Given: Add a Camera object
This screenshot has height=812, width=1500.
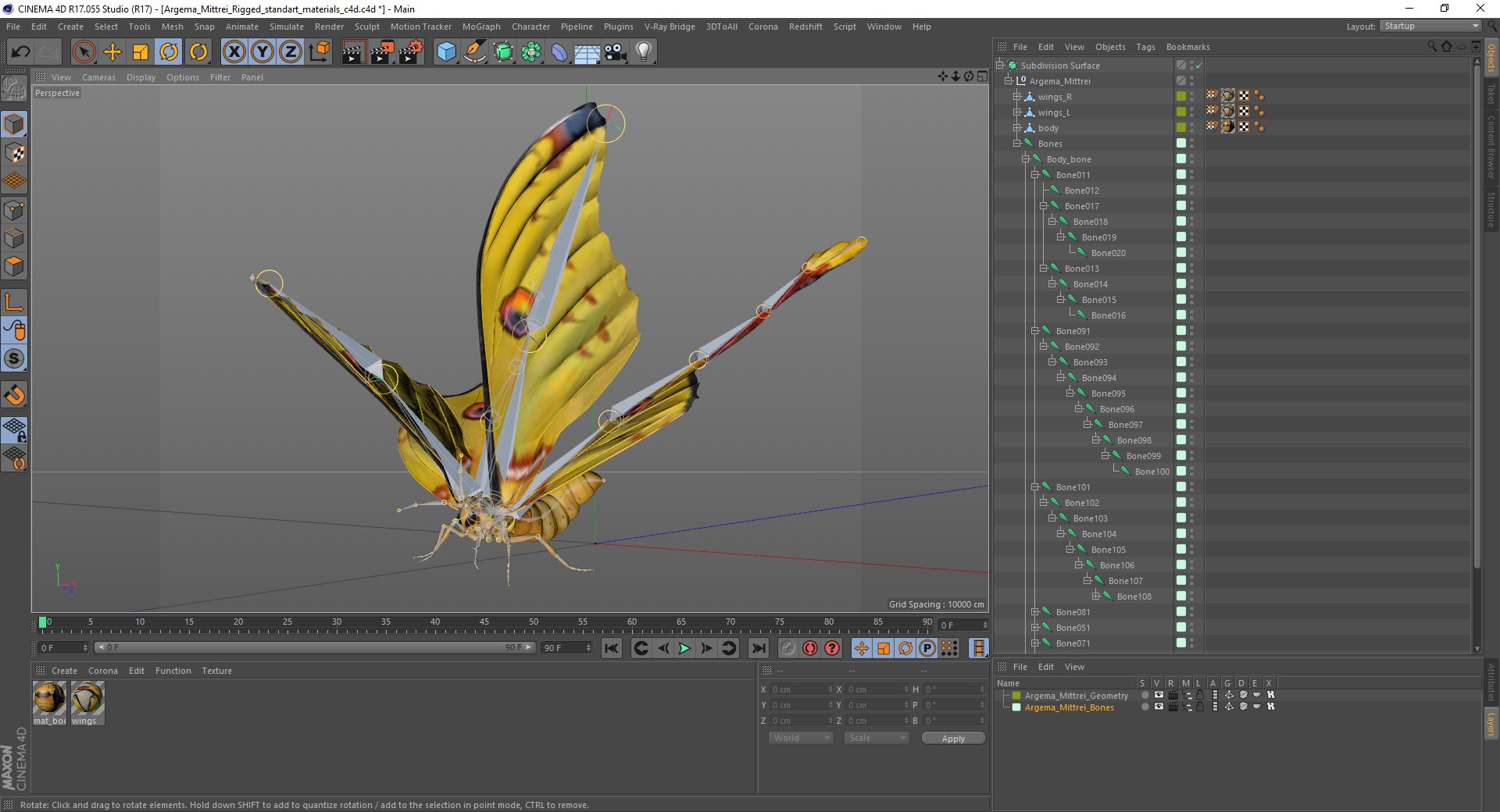Looking at the screenshot, I should [x=616, y=52].
